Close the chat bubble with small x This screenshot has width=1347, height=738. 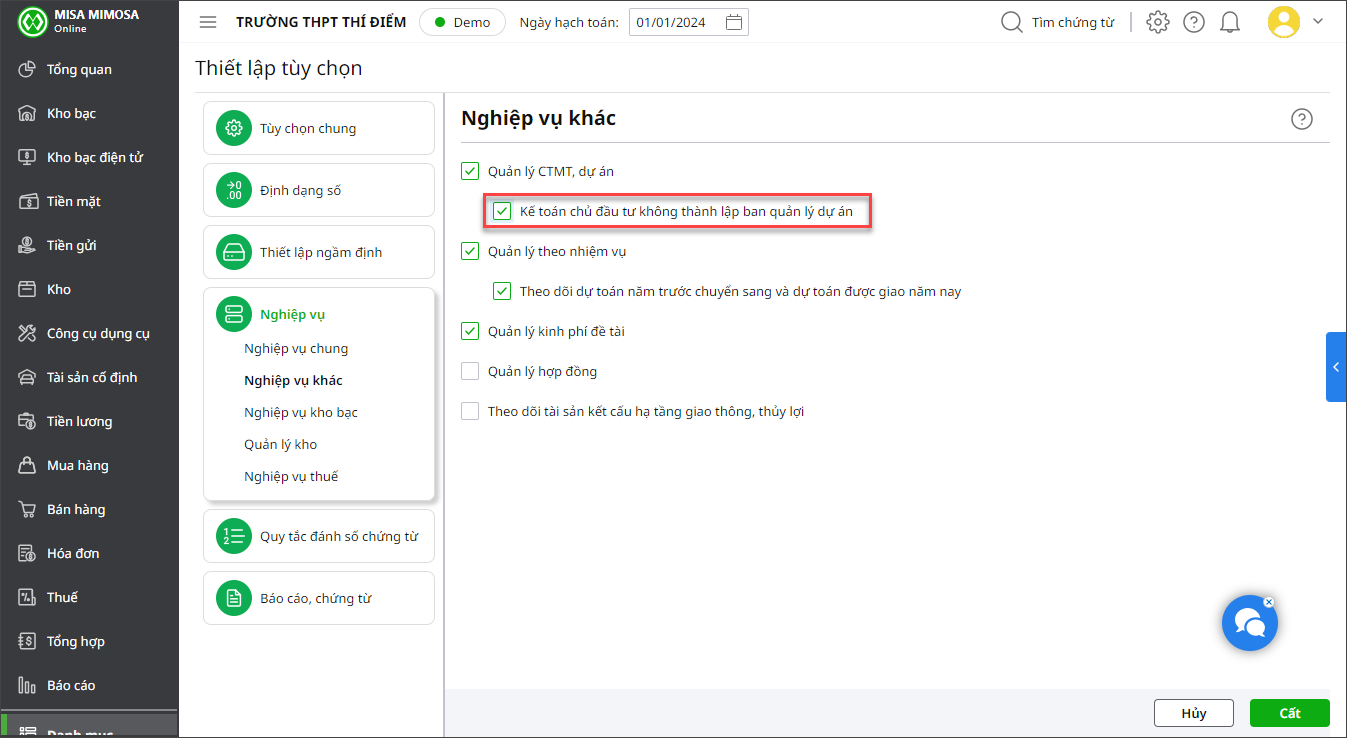coord(1269,602)
